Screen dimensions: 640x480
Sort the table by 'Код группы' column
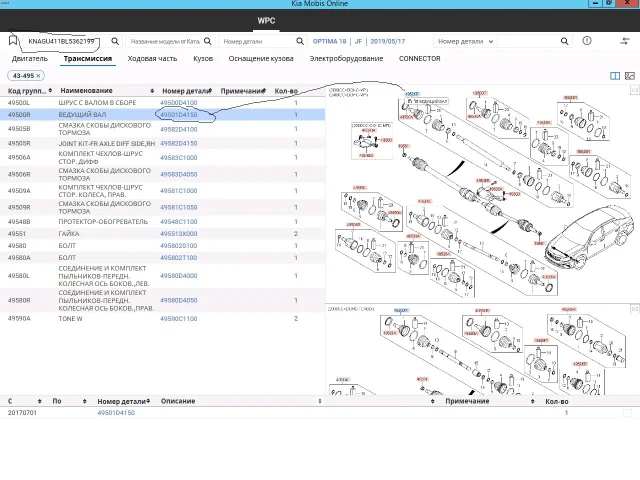[27, 91]
